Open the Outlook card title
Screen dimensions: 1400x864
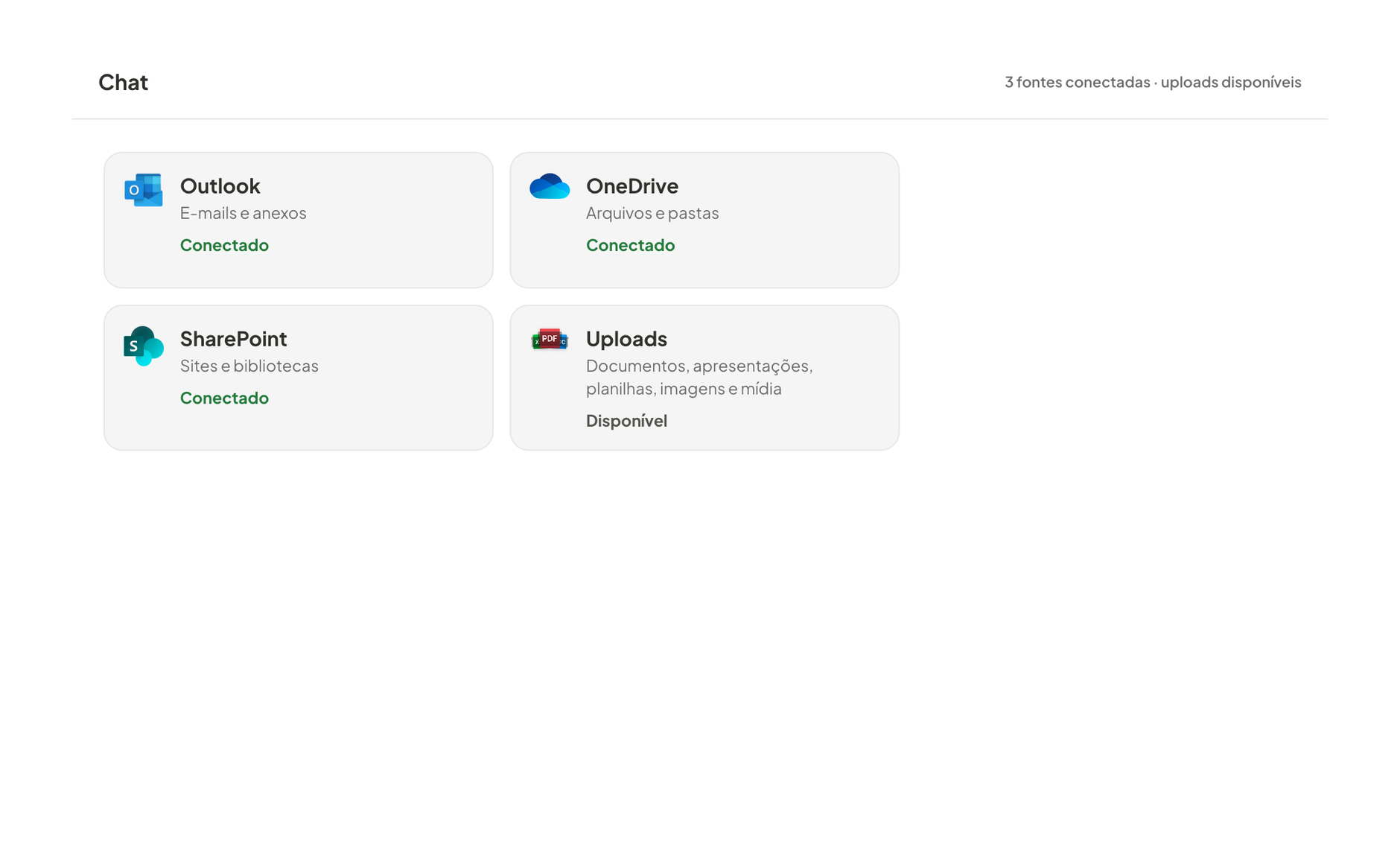220,185
